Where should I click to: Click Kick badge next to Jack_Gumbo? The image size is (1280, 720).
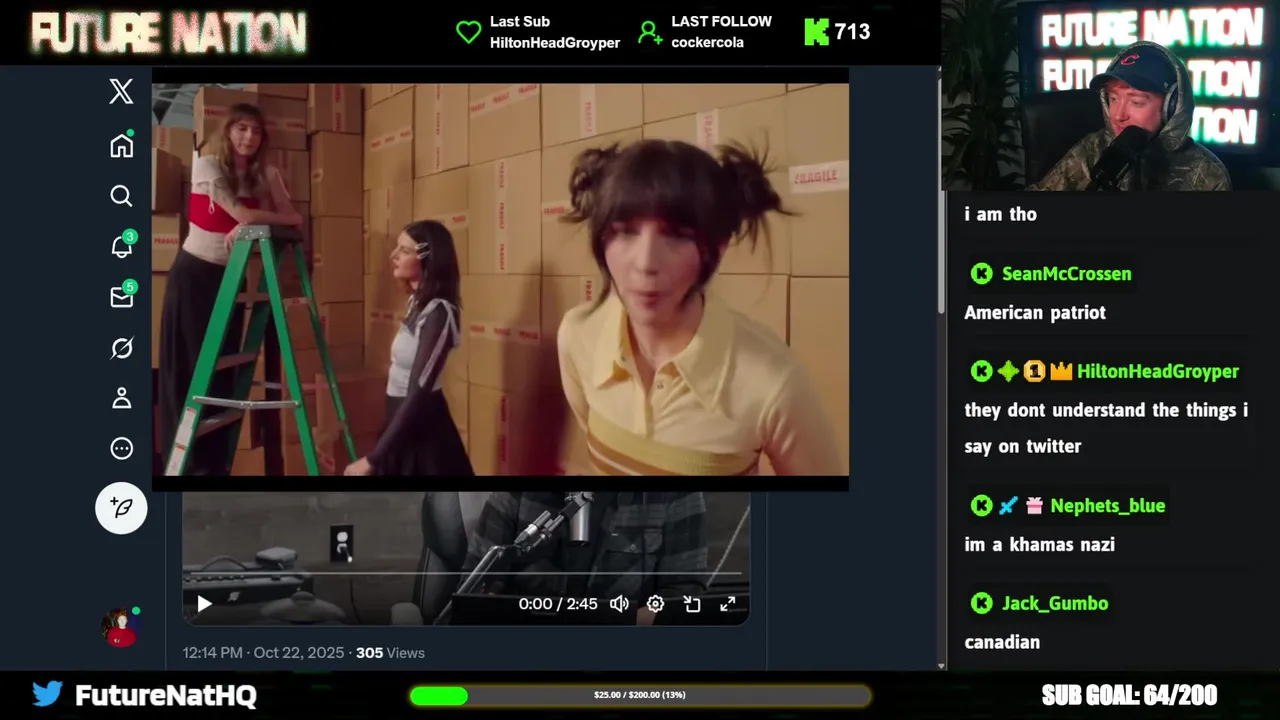tap(982, 603)
